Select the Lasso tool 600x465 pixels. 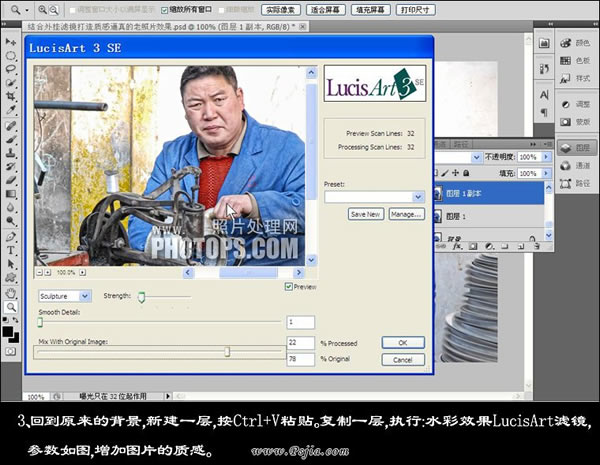[x=11, y=69]
